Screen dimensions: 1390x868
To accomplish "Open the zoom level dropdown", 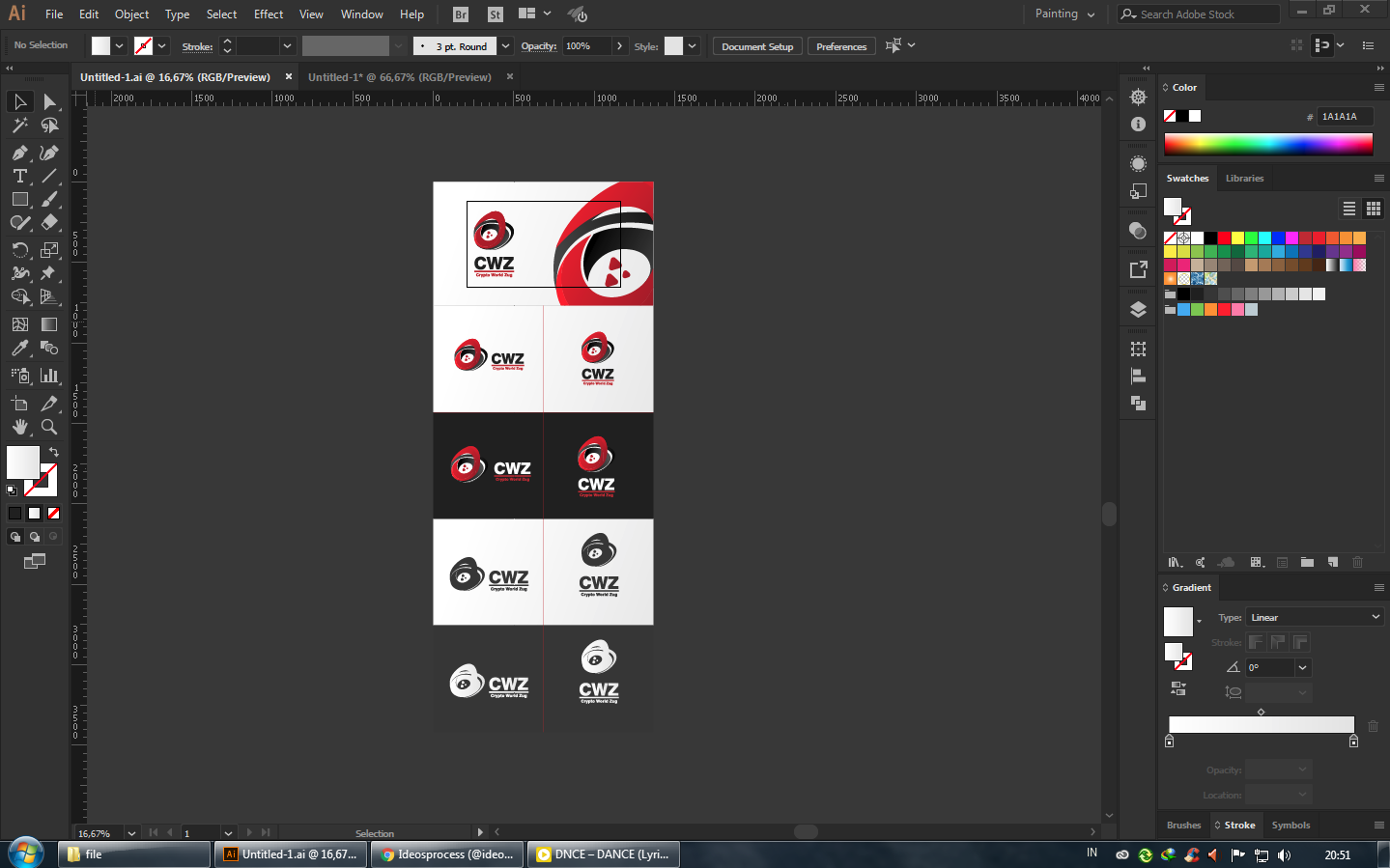I will [131, 833].
